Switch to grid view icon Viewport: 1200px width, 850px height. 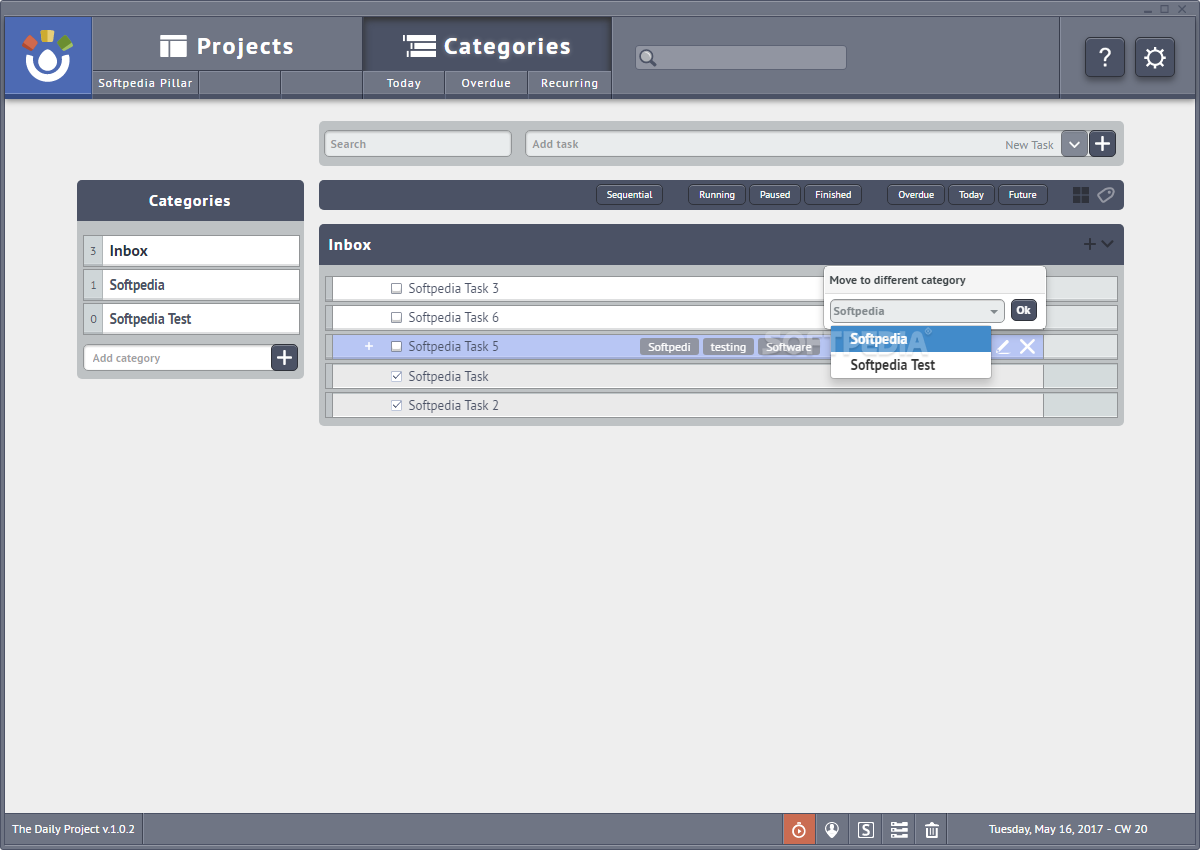tap(1081, 195)
